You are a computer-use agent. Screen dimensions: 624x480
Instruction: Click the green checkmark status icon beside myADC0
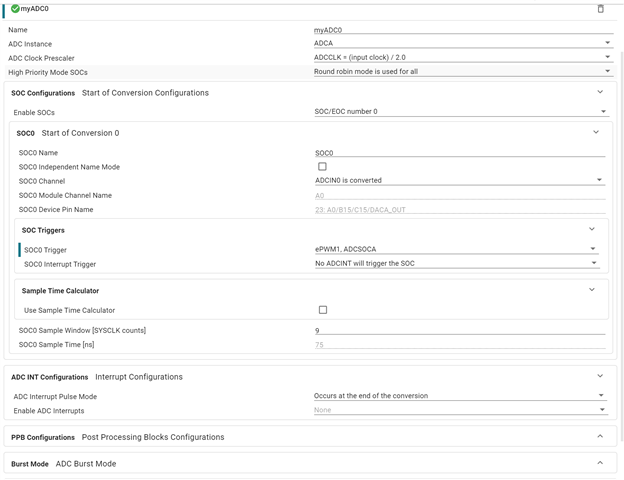pos(15,9)
